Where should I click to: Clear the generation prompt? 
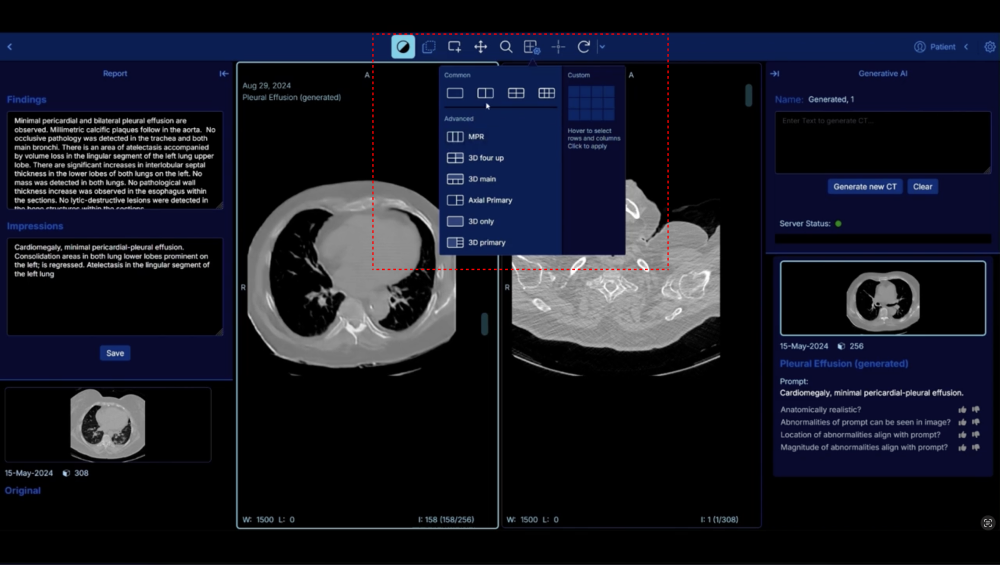[922, 187]
